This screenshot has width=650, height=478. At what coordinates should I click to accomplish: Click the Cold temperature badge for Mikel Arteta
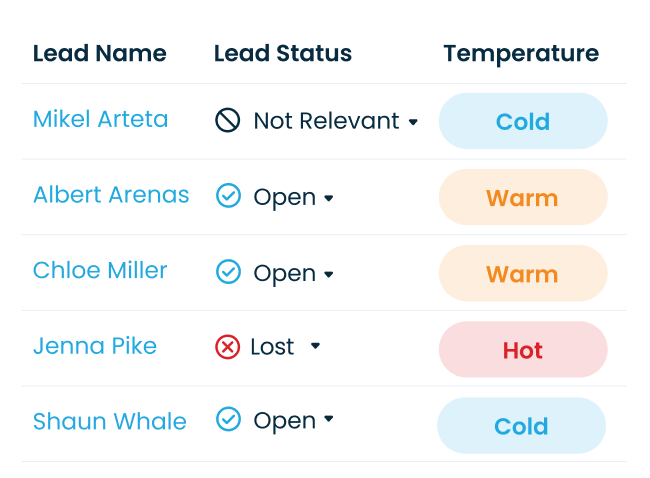tap(523, 122)
